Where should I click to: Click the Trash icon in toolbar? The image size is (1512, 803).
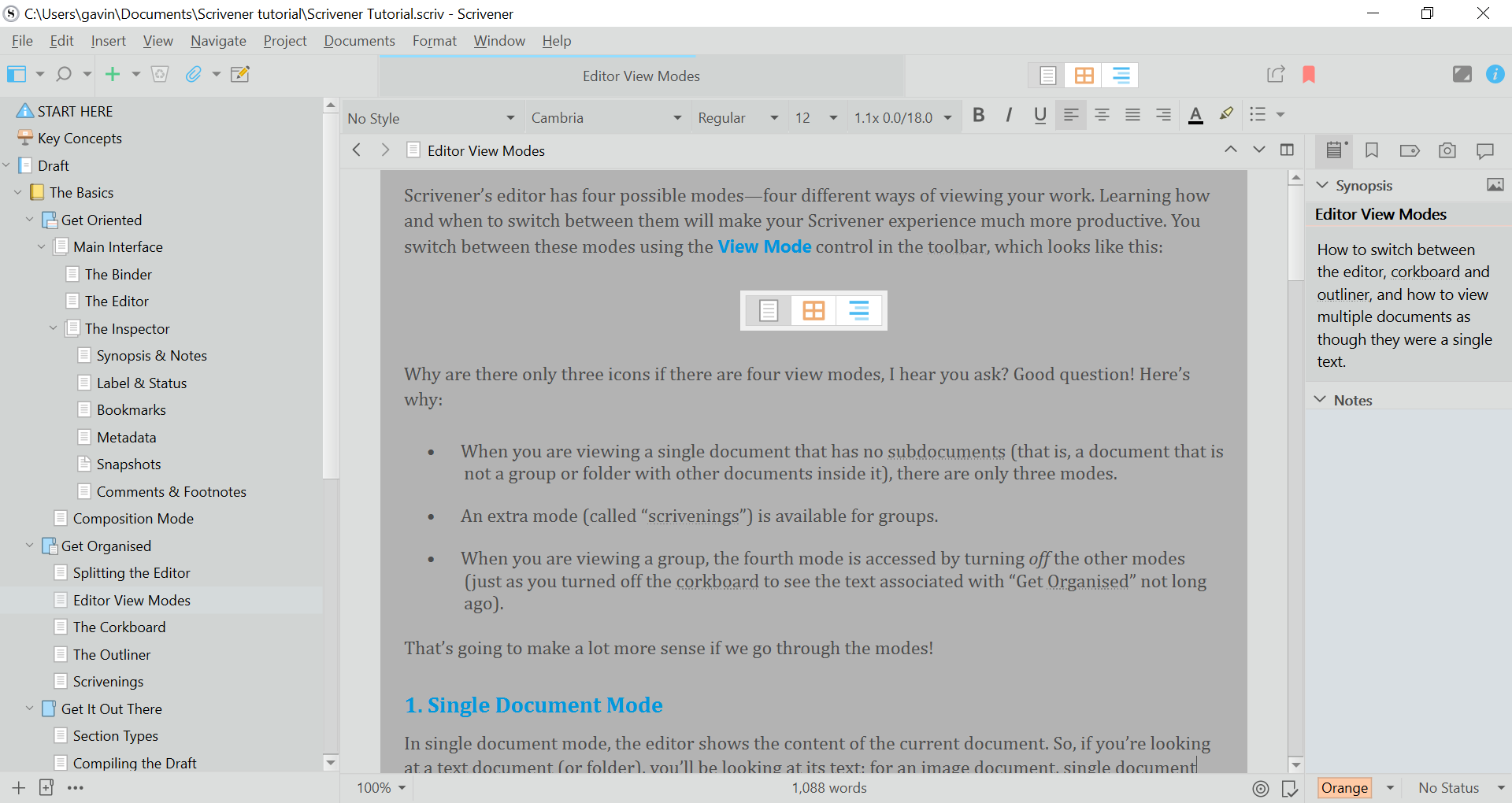point(160,74)
